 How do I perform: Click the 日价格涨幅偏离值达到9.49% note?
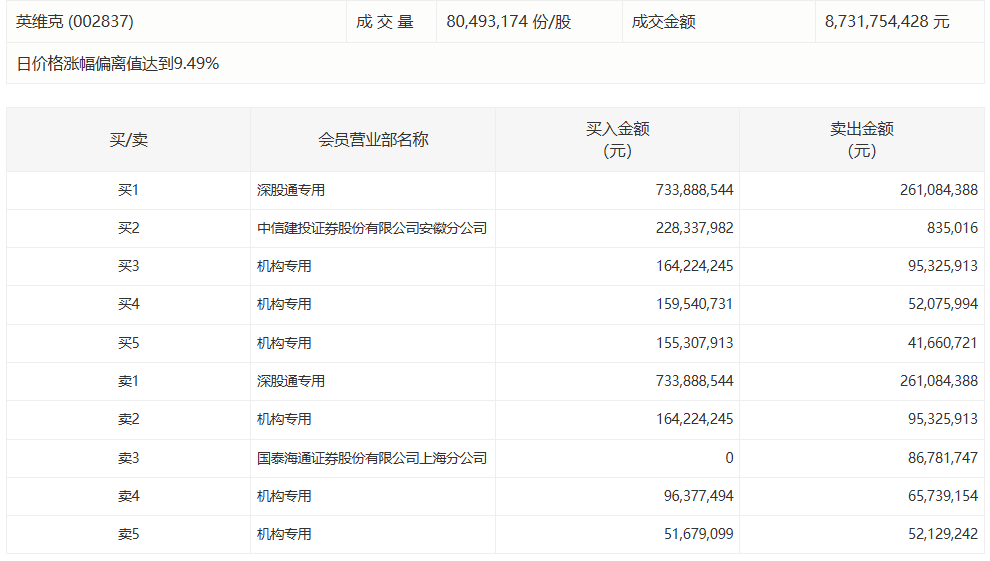118,64
